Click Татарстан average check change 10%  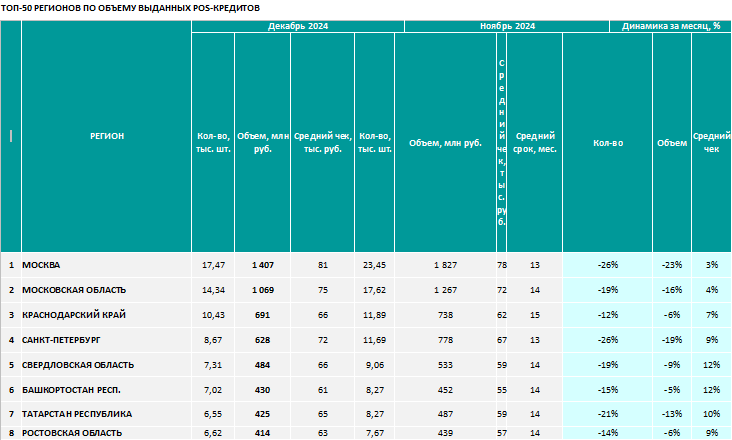click(711, 414)
